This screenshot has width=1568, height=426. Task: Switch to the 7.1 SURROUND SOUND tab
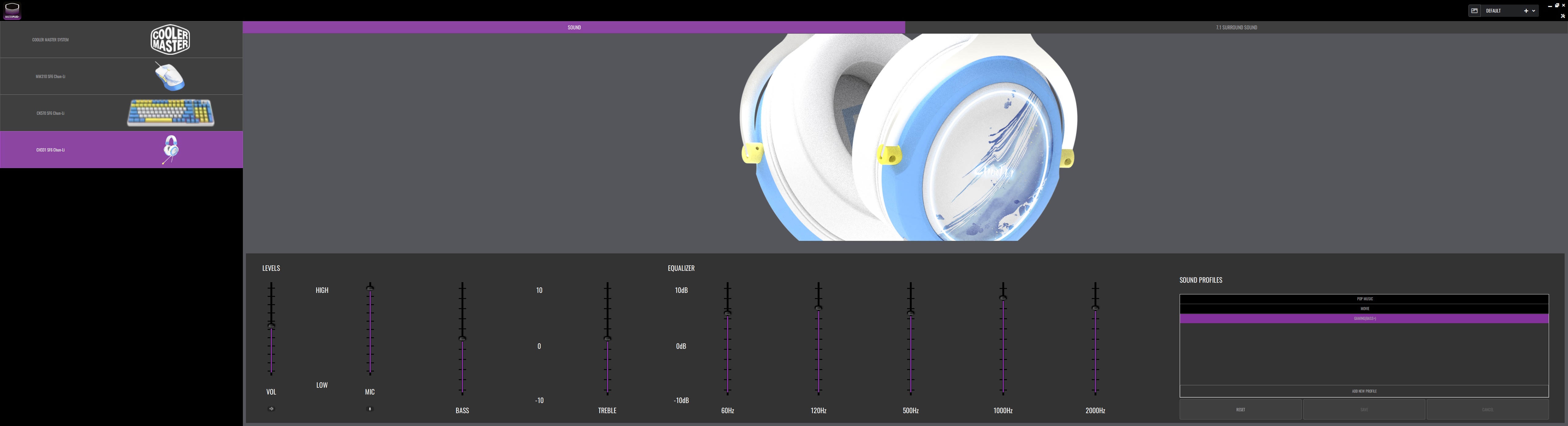tap(1236, 27)
